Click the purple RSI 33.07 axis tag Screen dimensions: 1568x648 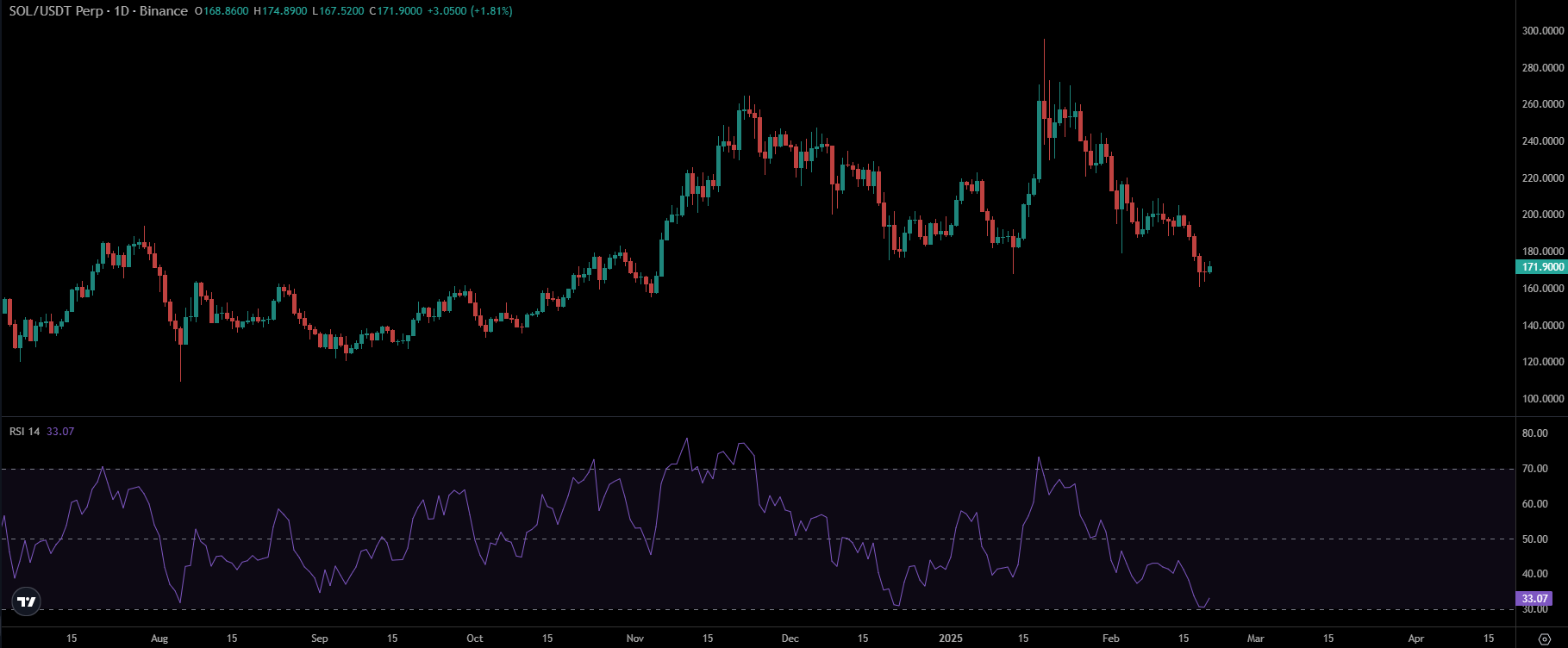pos(1534,598)
